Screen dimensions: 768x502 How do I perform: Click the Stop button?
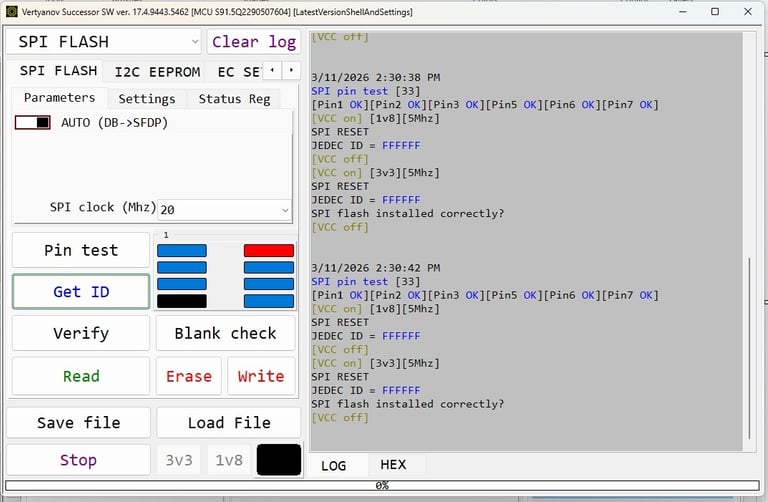[x=78, y=460]
